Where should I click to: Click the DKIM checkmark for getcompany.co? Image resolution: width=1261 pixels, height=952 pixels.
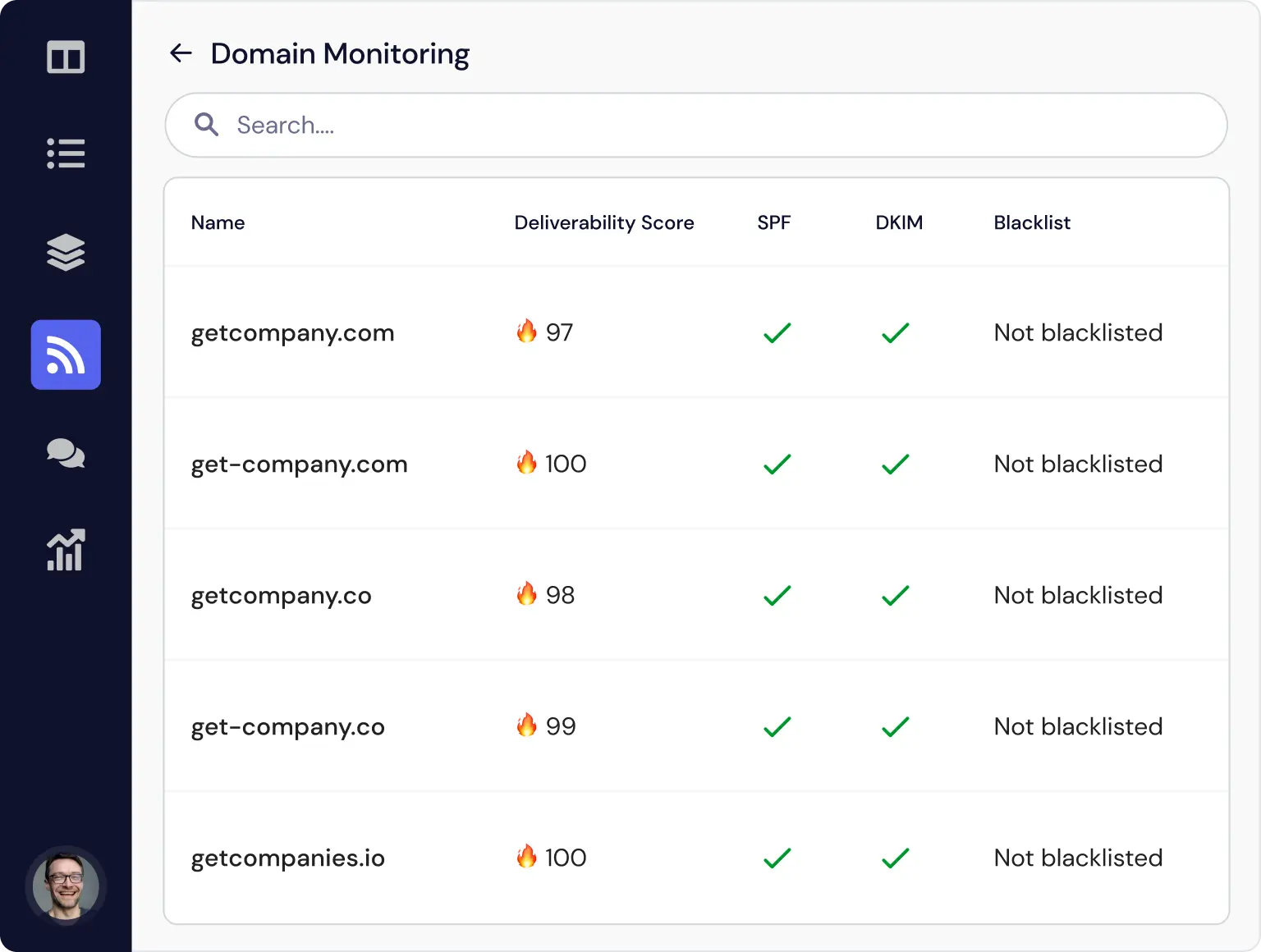coord(895,595)
